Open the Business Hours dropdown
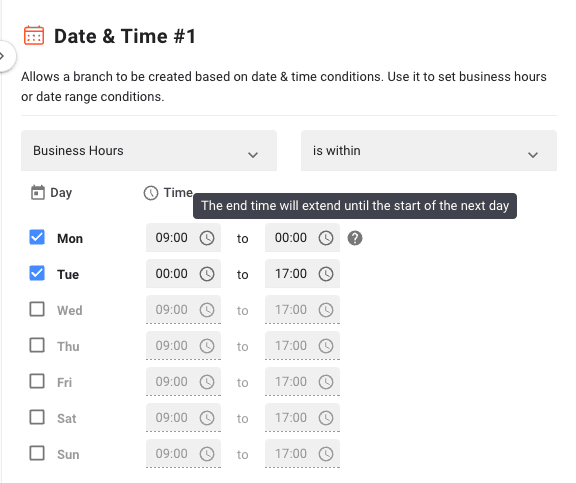The image size is (576, 483). (x=149, y=151)
